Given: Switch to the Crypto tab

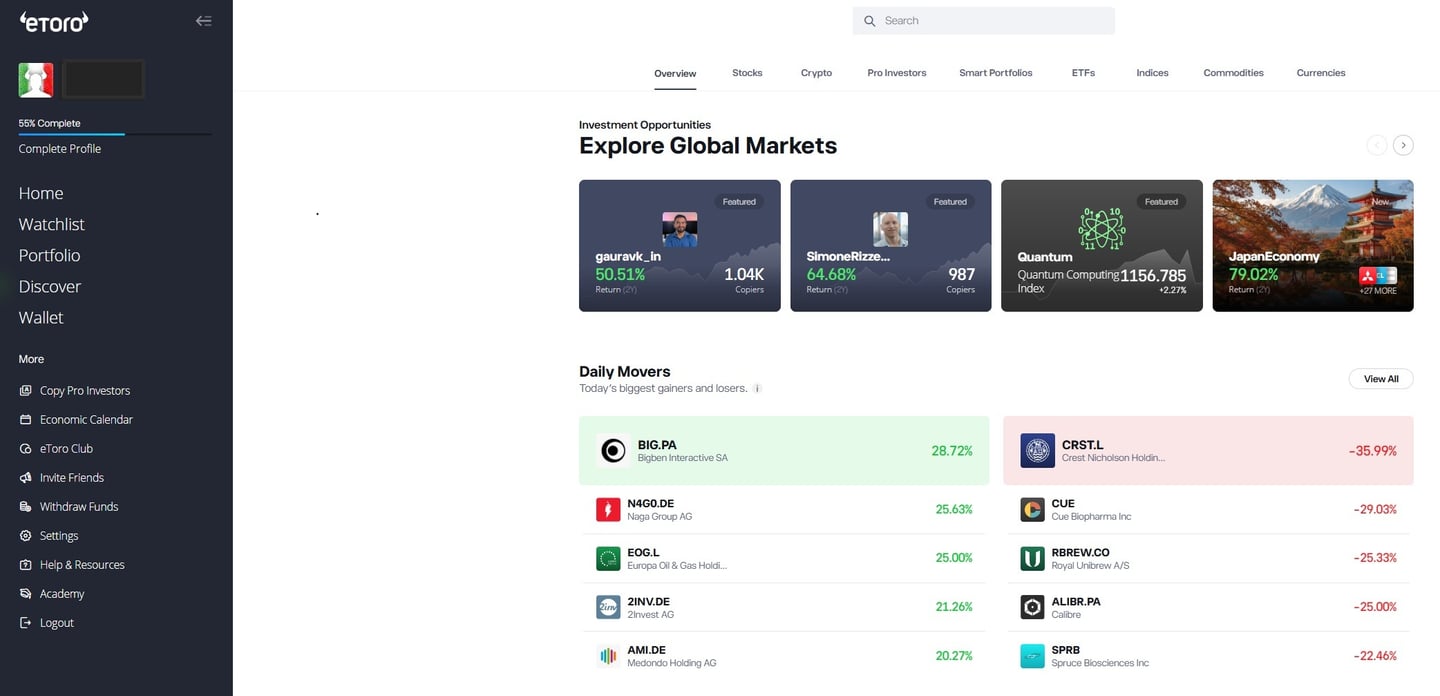Looking at the screenshot, I should pyautogui.click(x=816, y=73).
